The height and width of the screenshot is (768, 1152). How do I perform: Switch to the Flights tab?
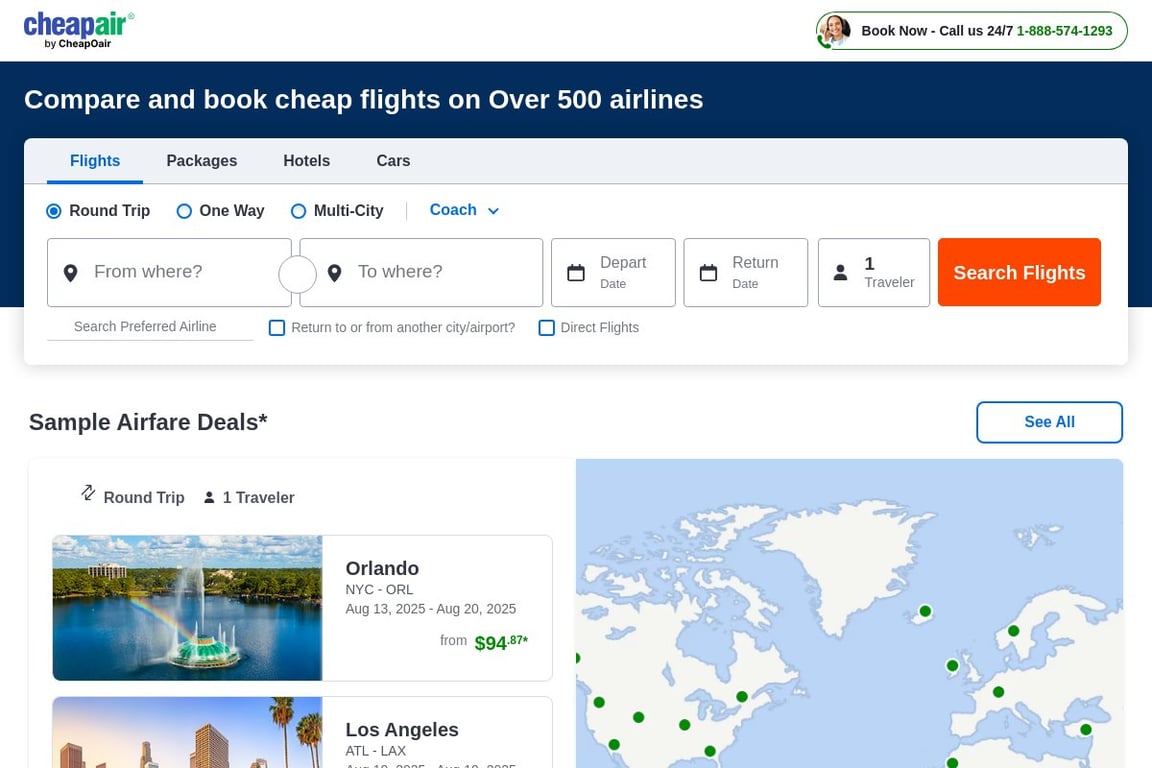pos(95,161)
